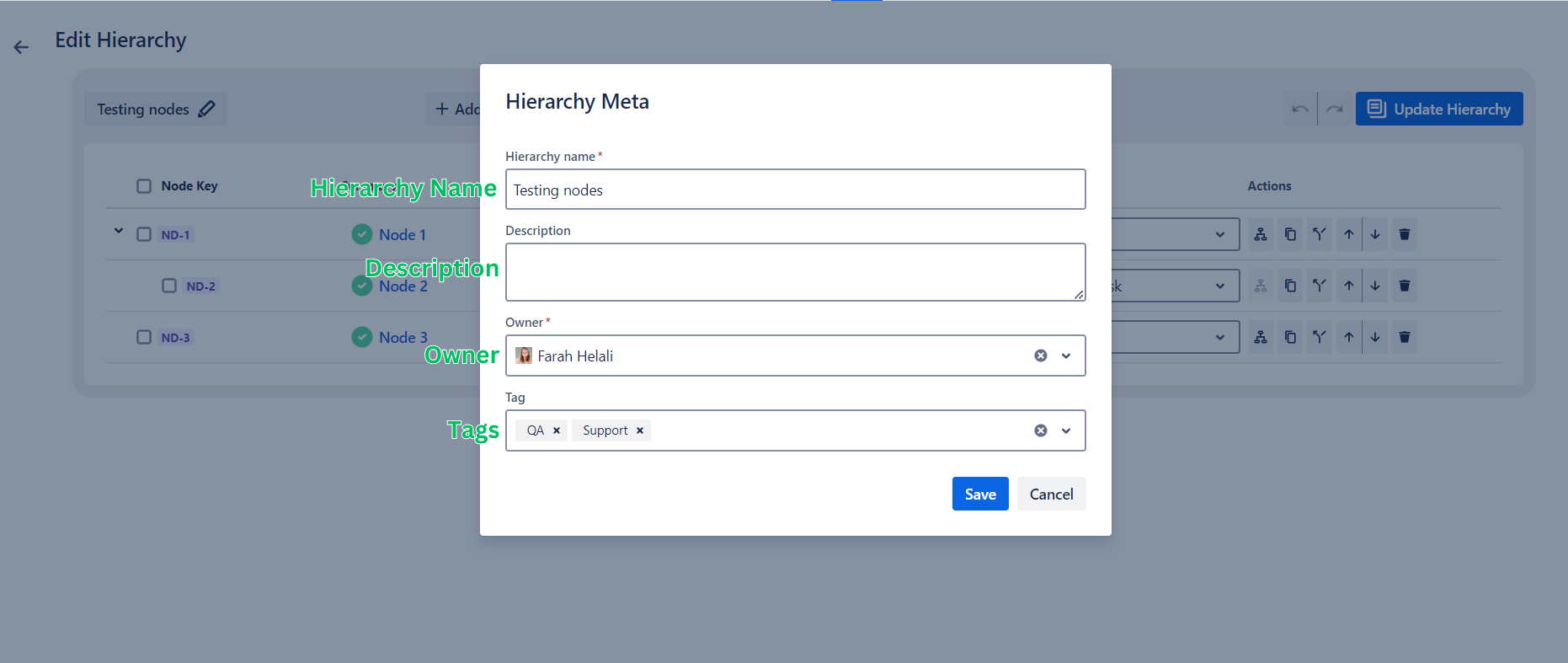This screenshot has height=663, width=1568.
Task: Save the Hierarchy Meta form
Action: (x=980, y=494)
